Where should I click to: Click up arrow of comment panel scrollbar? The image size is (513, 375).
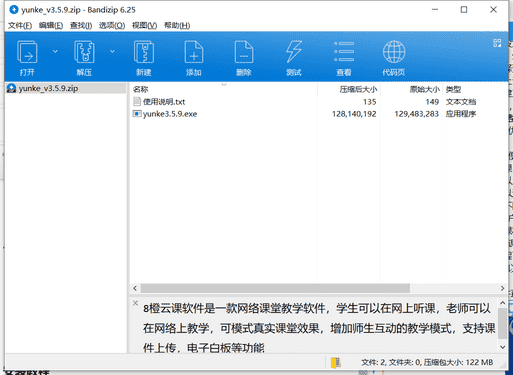[503, 303]
